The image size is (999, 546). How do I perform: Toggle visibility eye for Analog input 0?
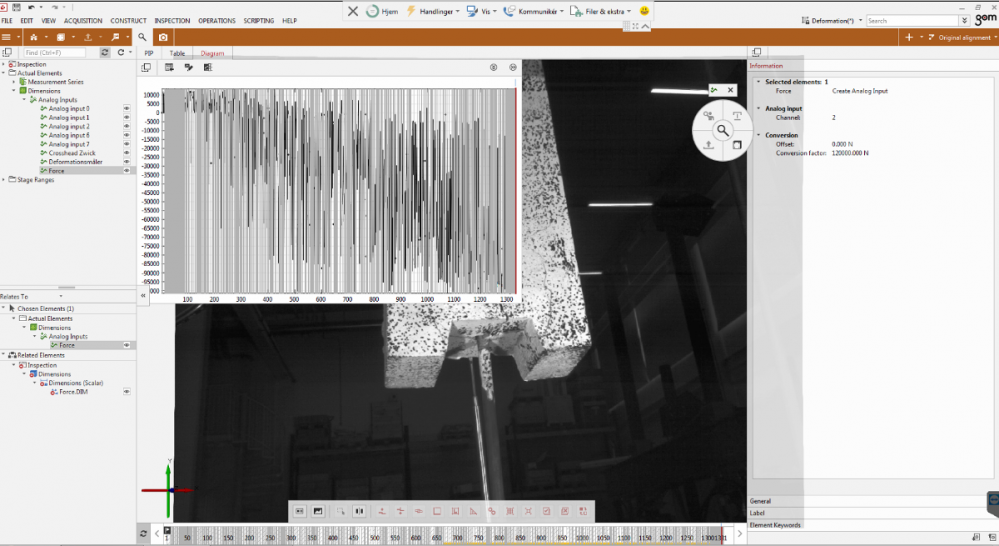pos(127,108)
